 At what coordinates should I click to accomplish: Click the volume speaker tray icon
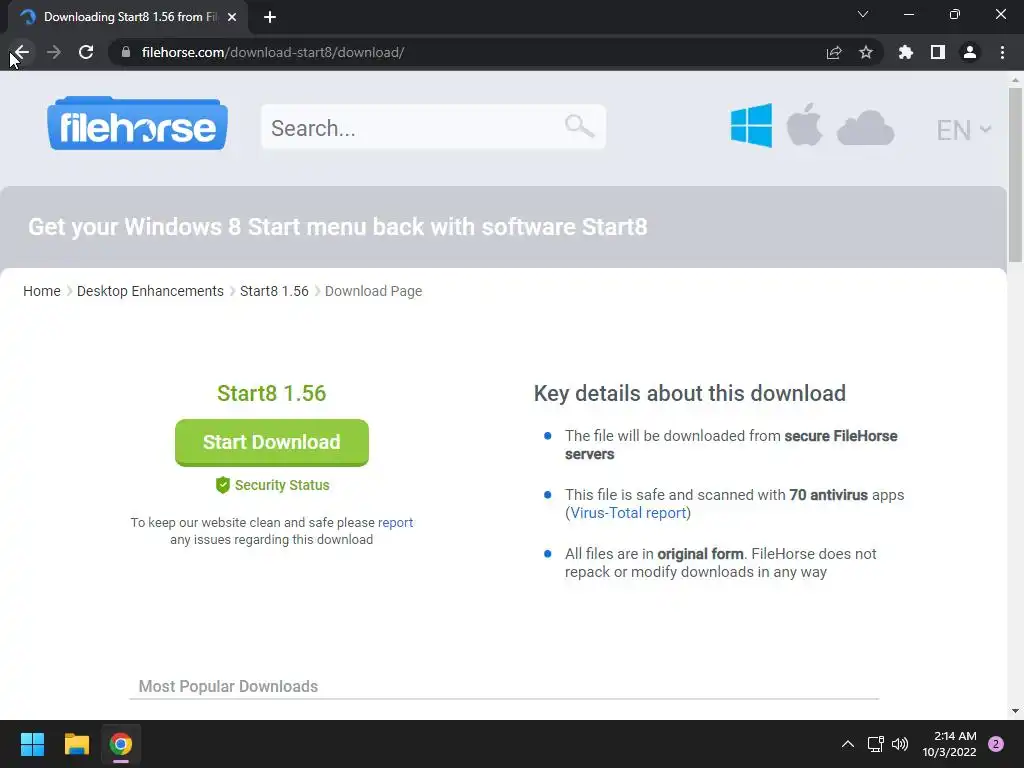click(x=900, y=744)
